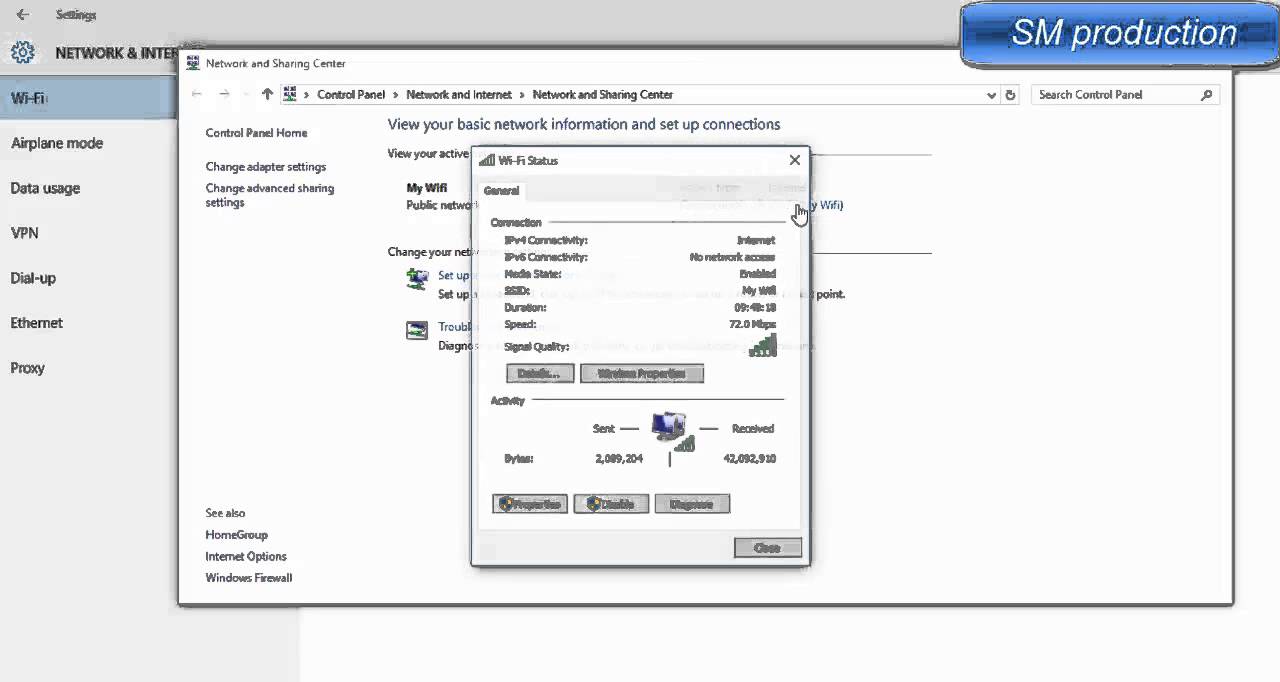Click the Details button
This screenshot has width=1280, height=682.
click(x=540, y=374)
